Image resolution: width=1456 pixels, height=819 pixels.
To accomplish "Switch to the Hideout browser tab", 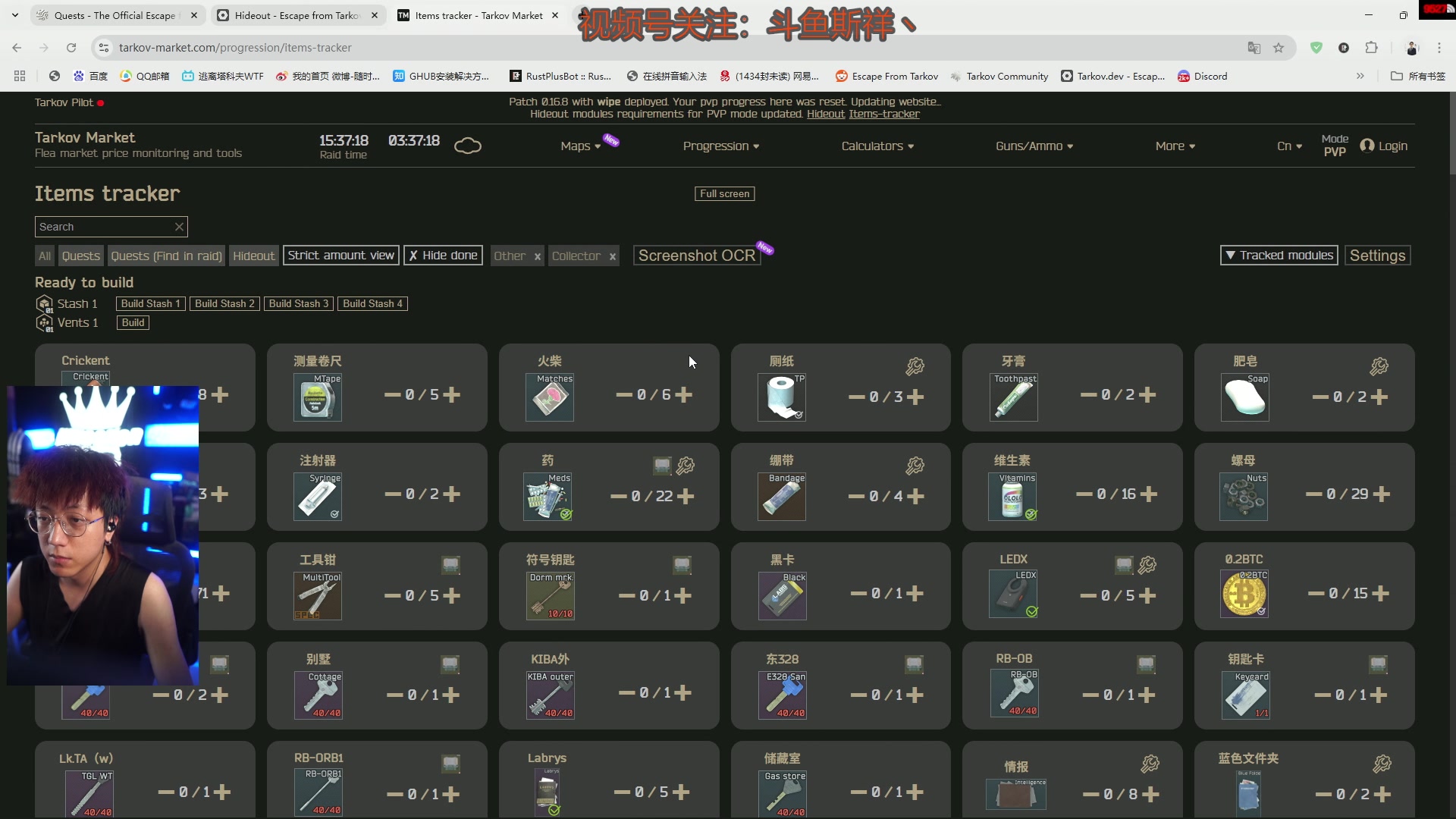I will (297, 15).
